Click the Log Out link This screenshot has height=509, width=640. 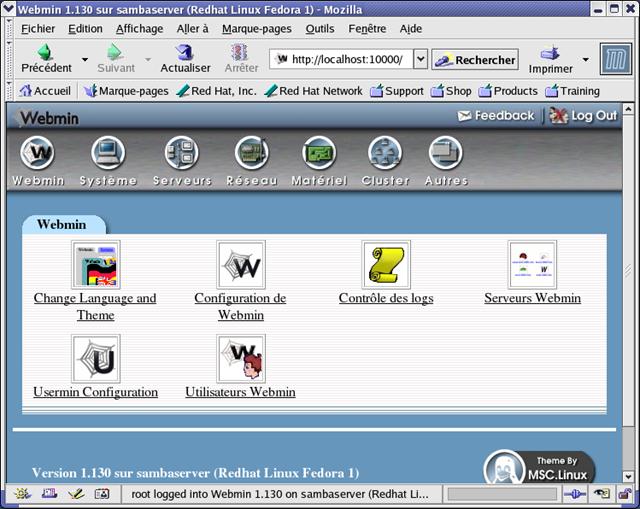coord(583,116)
